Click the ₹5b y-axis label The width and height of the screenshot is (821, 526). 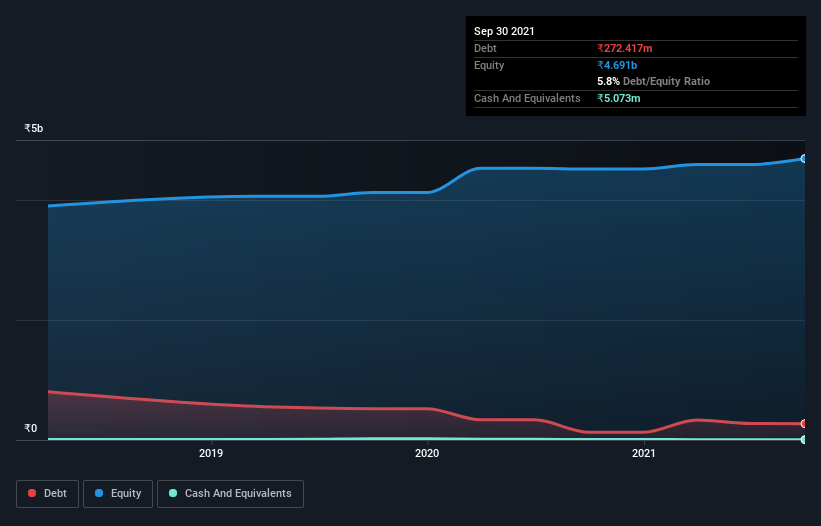pyautogui.click(x=34, y=128)
